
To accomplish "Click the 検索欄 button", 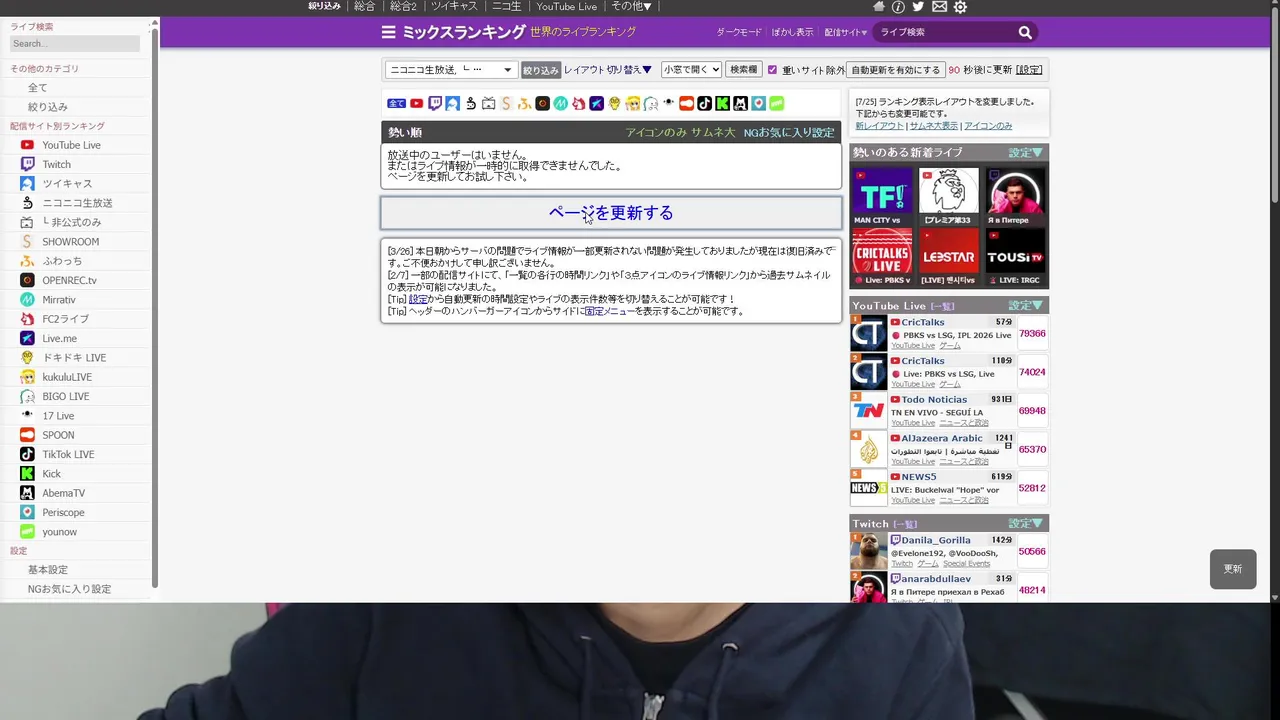I will coord(744,70).
